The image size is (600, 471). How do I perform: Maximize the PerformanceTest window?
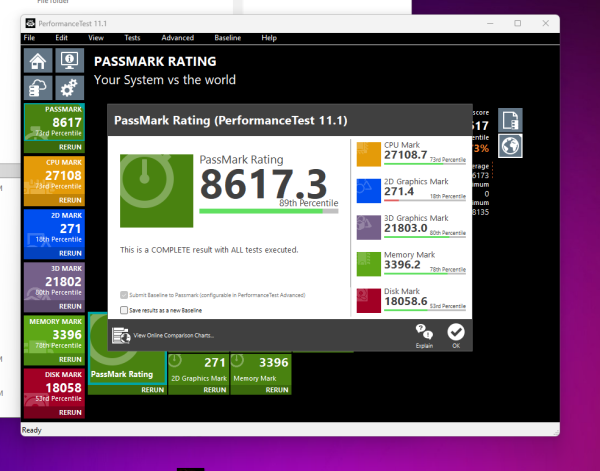(x=517, y=23)
